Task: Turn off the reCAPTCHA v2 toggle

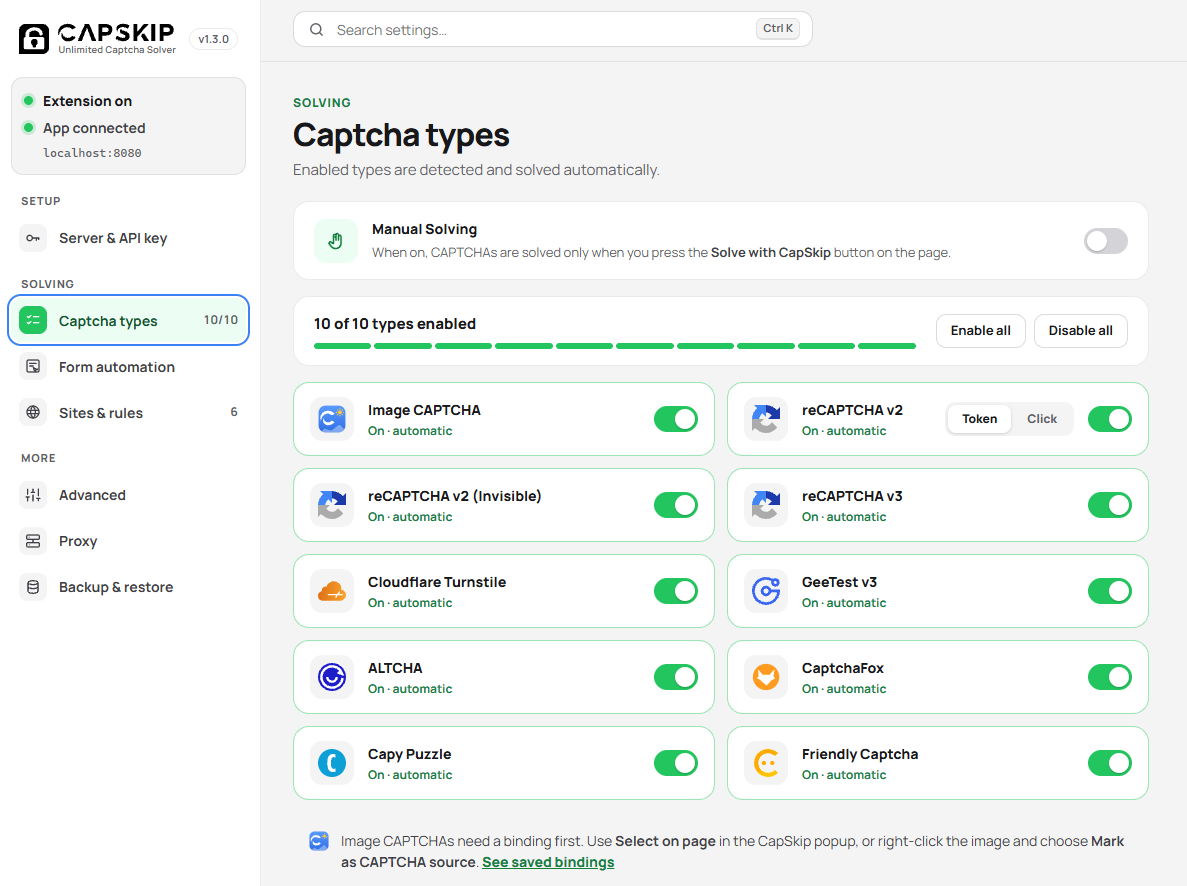Action: point(1110,419)
